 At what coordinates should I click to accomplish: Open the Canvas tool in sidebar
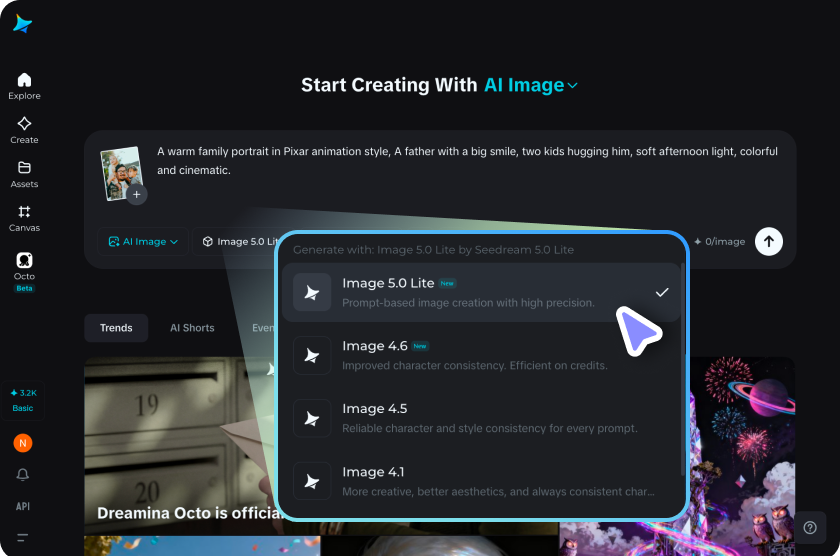(x=24, y=219)
